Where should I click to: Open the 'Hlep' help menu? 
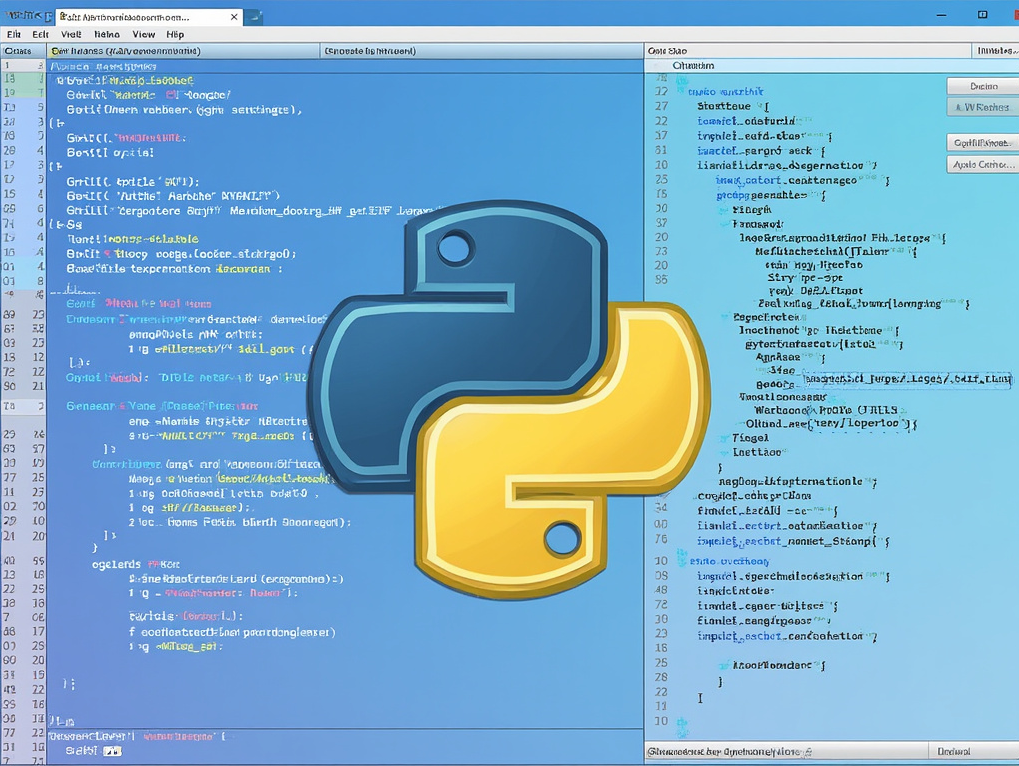[175, 34]
